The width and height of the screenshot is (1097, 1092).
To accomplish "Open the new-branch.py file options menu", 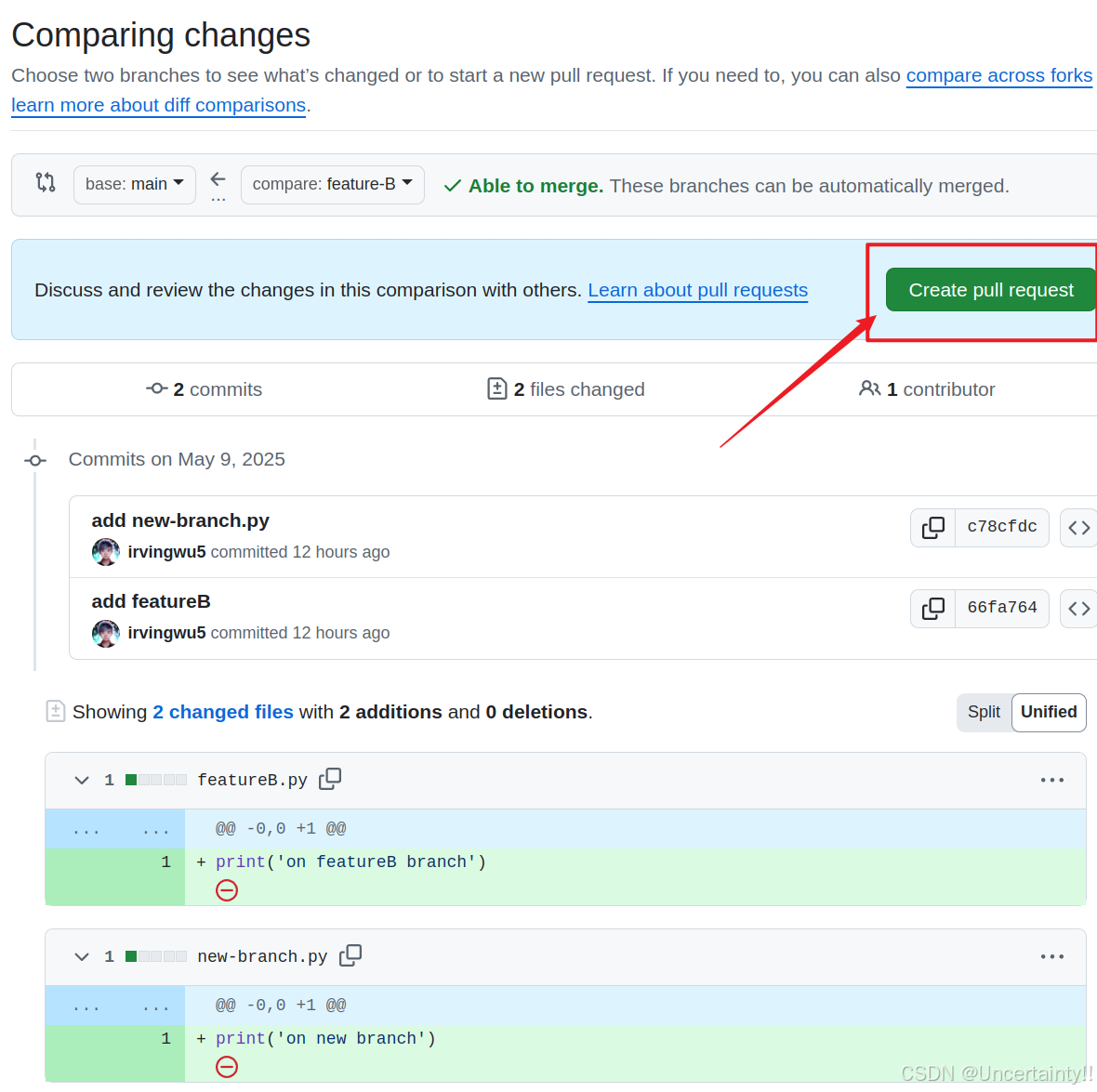I will 1051,956.
